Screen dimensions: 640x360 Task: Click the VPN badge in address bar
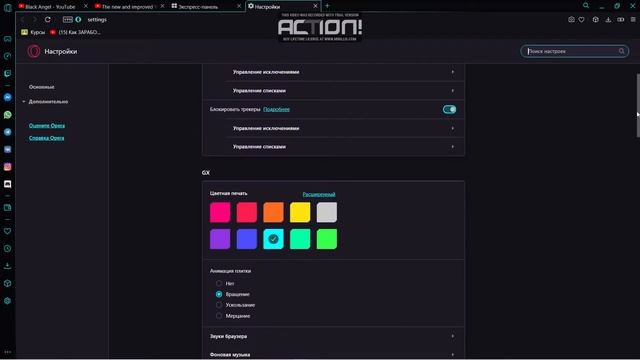point(68,19)
